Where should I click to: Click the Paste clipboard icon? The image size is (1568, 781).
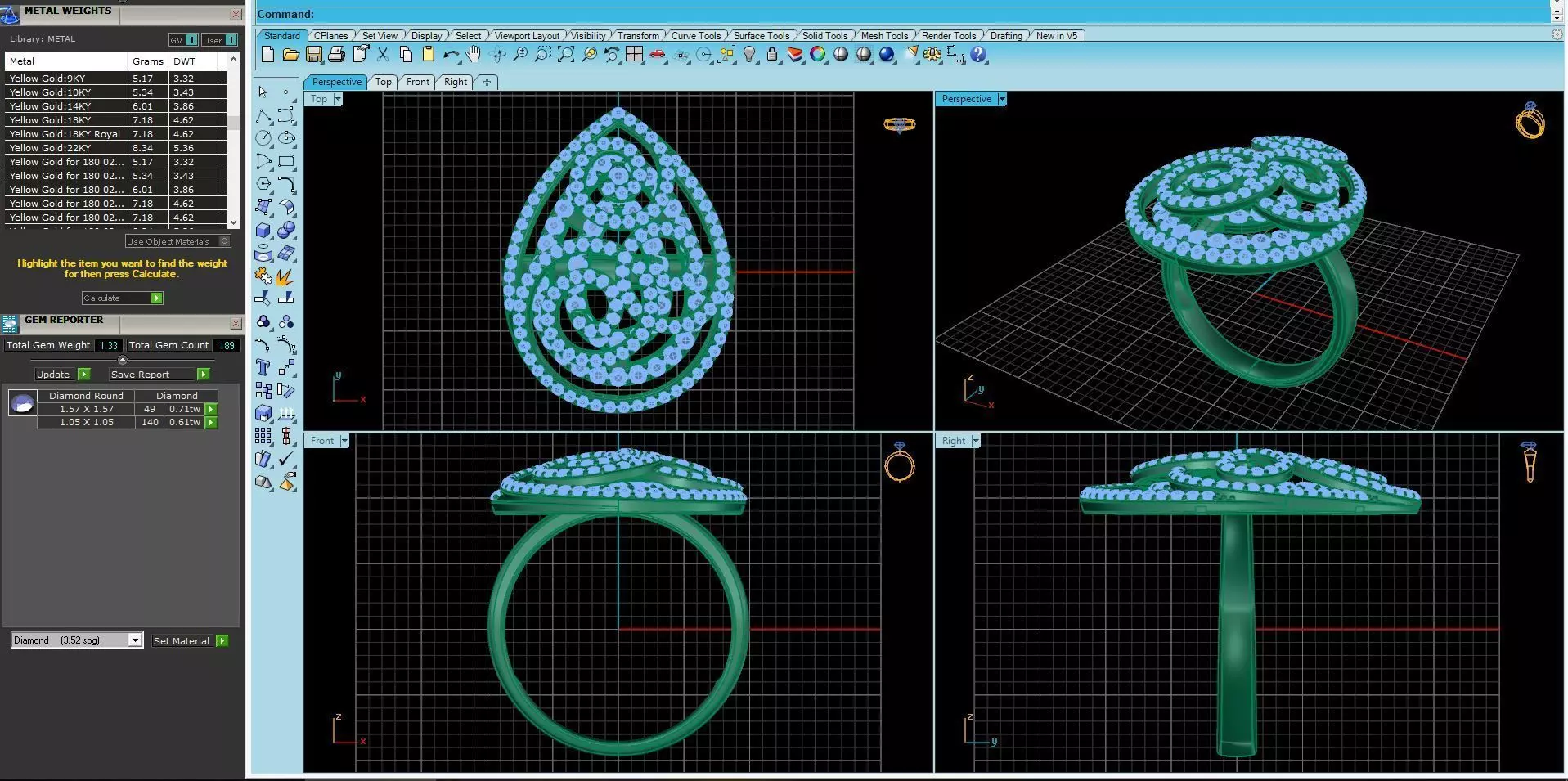coord(429,55)
